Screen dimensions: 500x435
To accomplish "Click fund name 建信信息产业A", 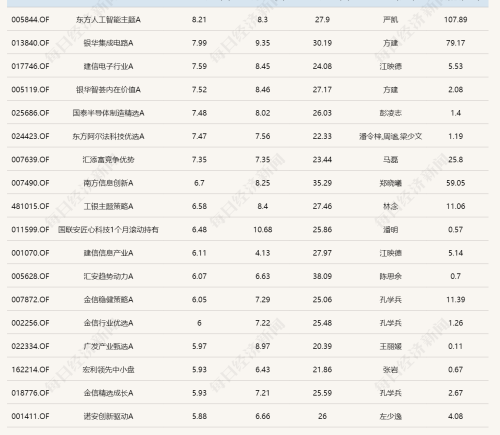I will (108, 253).
